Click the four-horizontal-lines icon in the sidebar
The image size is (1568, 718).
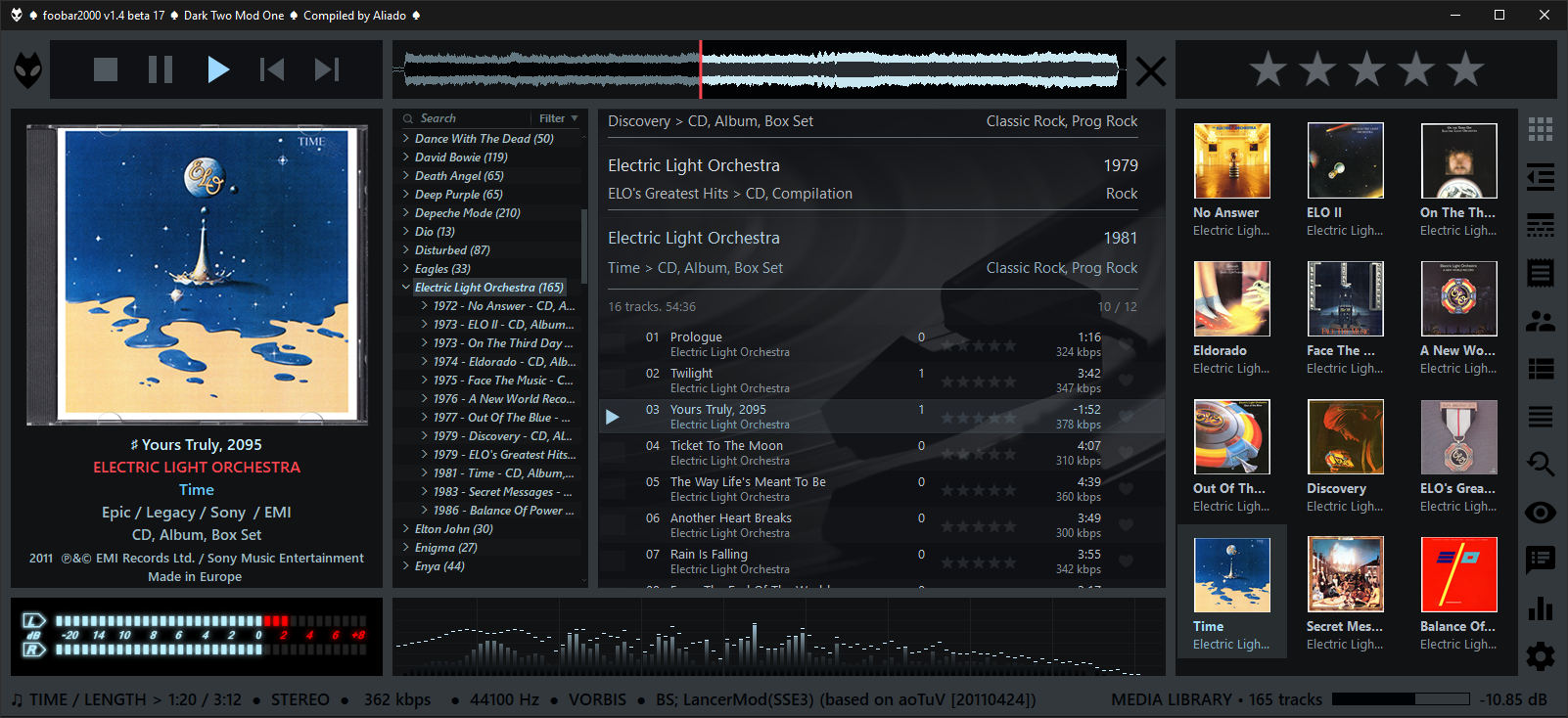pos(1541,417)
